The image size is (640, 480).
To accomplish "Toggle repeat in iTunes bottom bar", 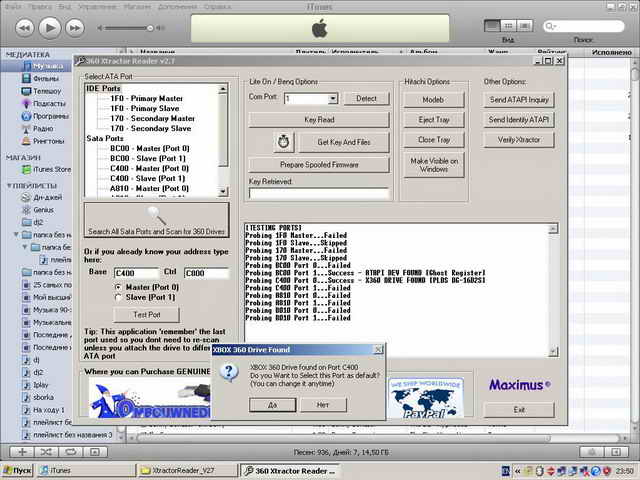I will tap(71, 452).
